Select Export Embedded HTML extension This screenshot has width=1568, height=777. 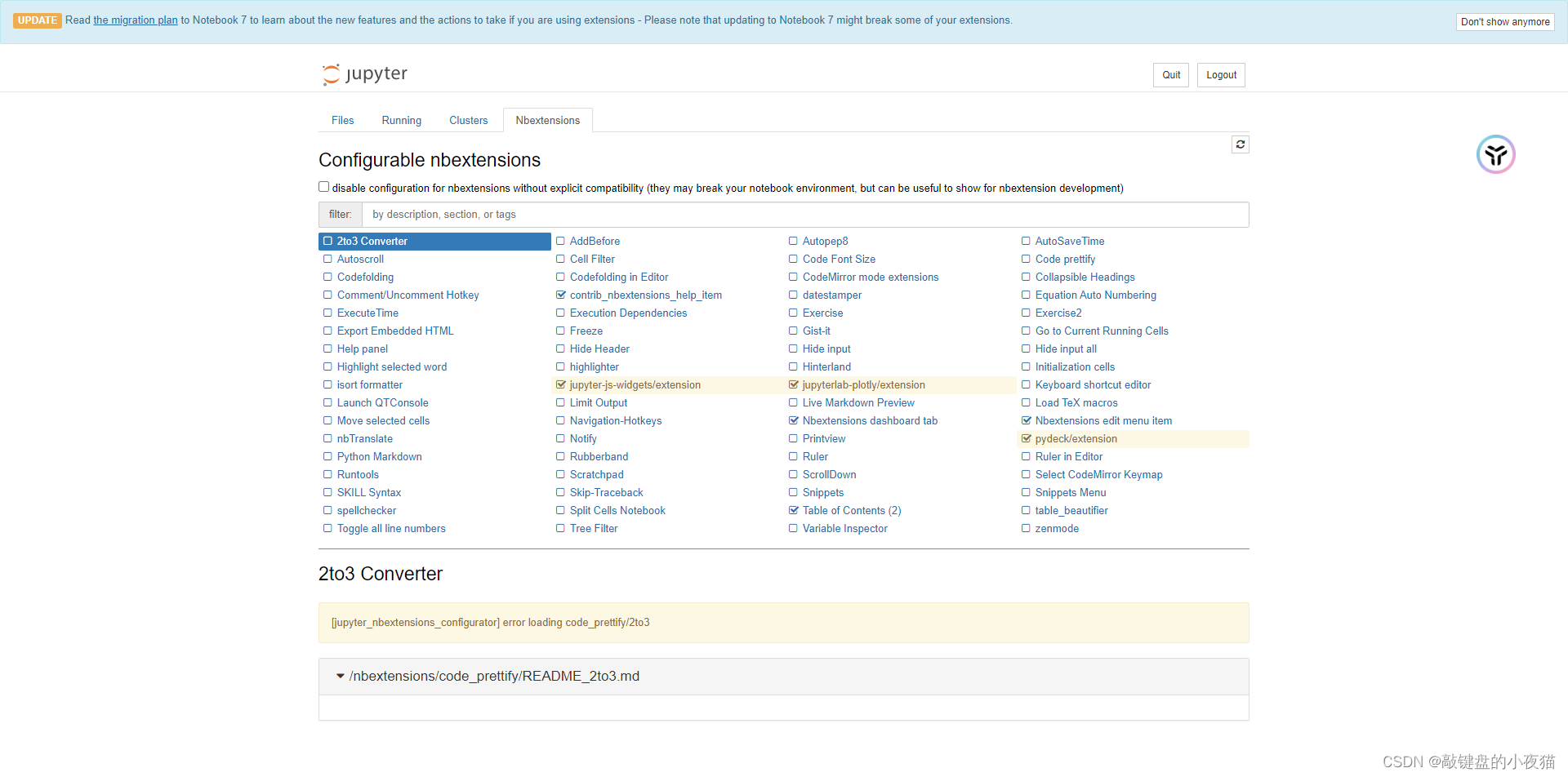click(395, 331)
